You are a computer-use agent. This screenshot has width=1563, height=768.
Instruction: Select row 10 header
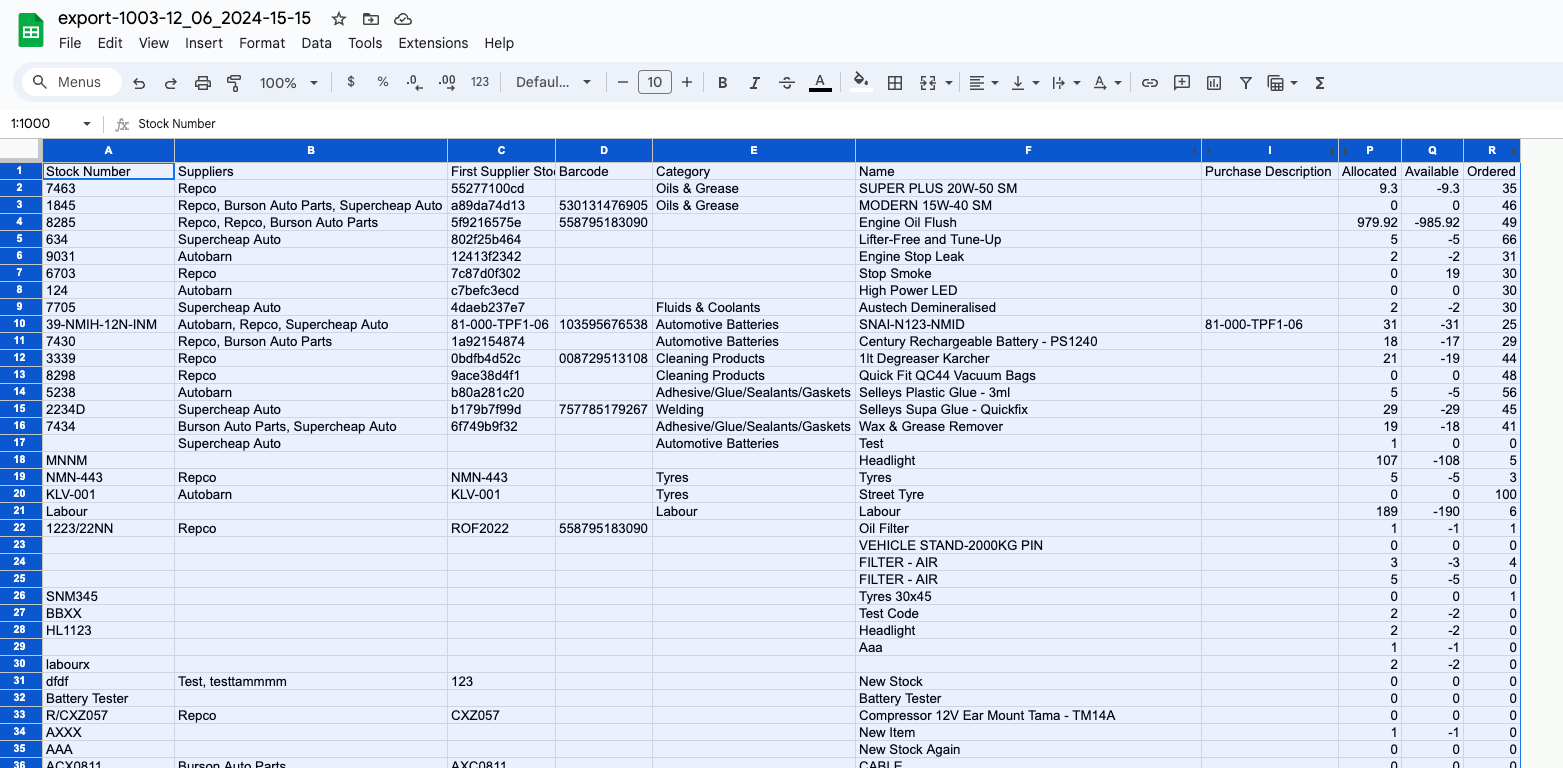coord(21,324)
